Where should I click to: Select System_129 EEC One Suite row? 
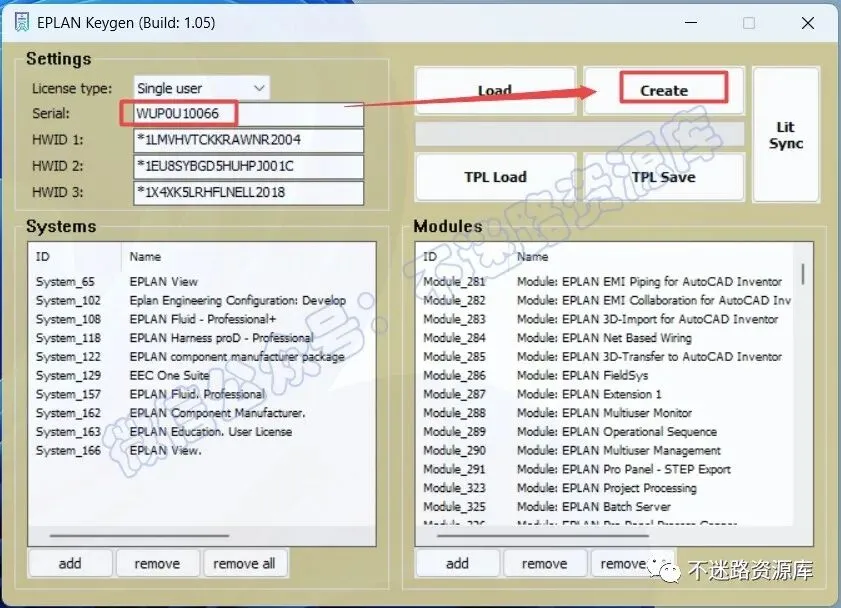point(202,375)
